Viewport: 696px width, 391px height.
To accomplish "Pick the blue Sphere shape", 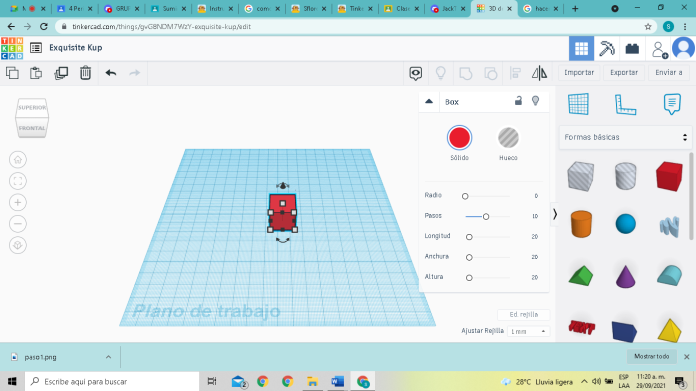I will point(625,223).
